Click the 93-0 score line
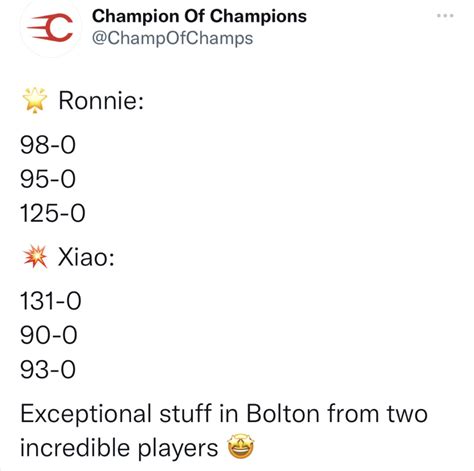 click(x=48, y=369)
